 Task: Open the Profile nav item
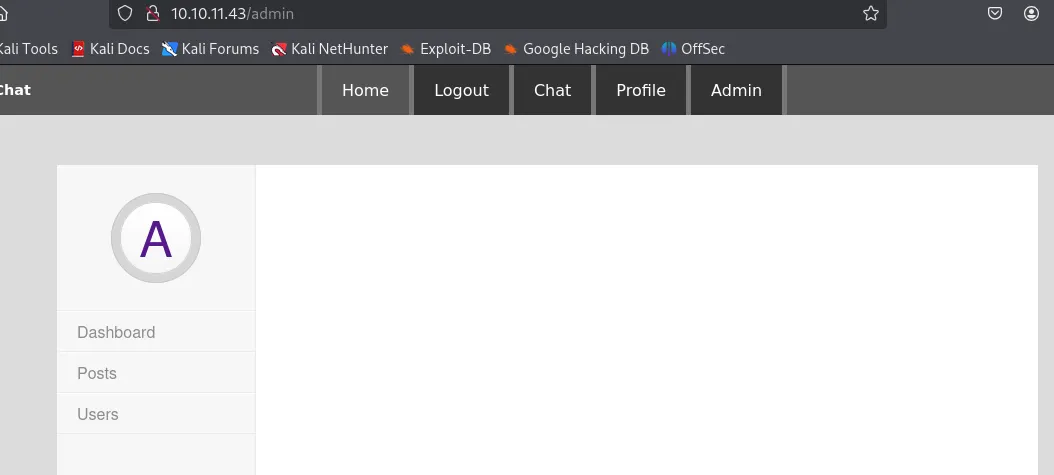(641, 90)
